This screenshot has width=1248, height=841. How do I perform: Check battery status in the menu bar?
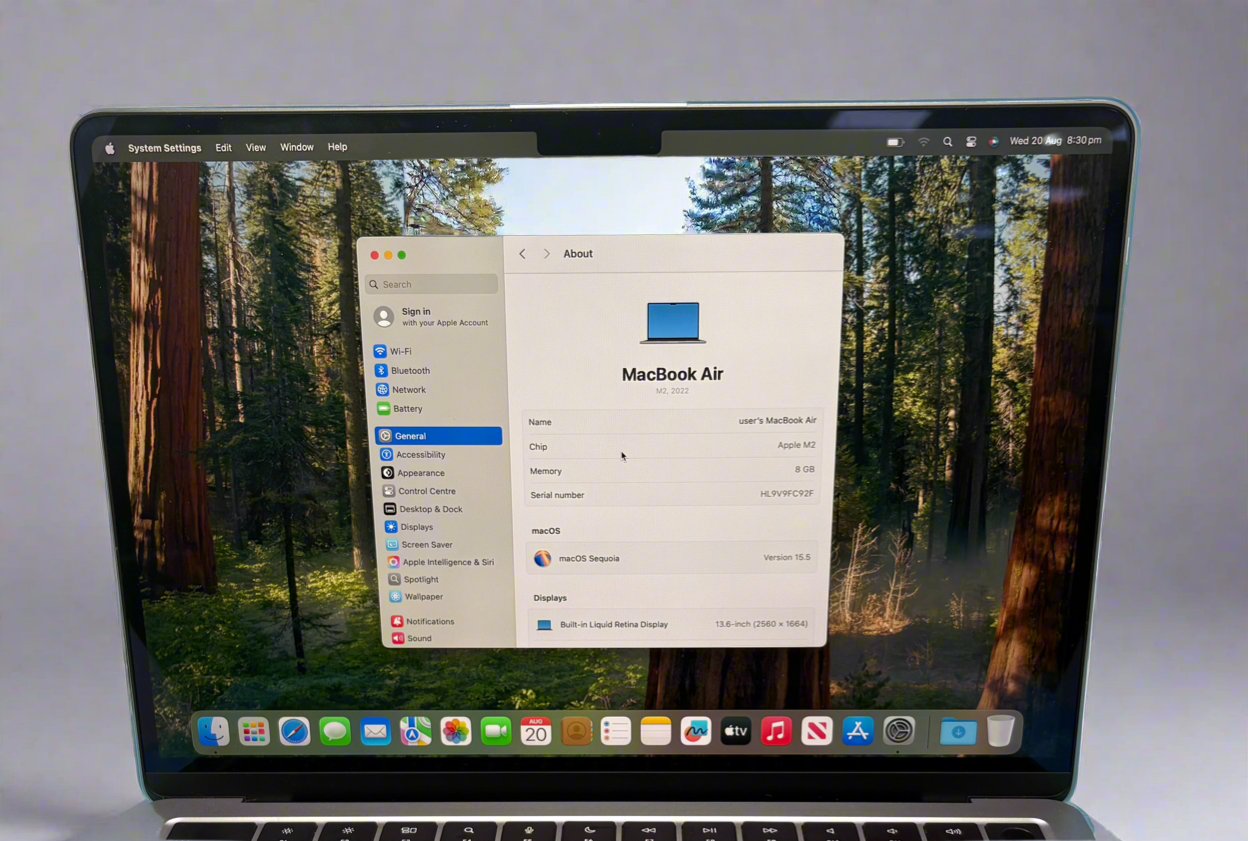[895, 142]
